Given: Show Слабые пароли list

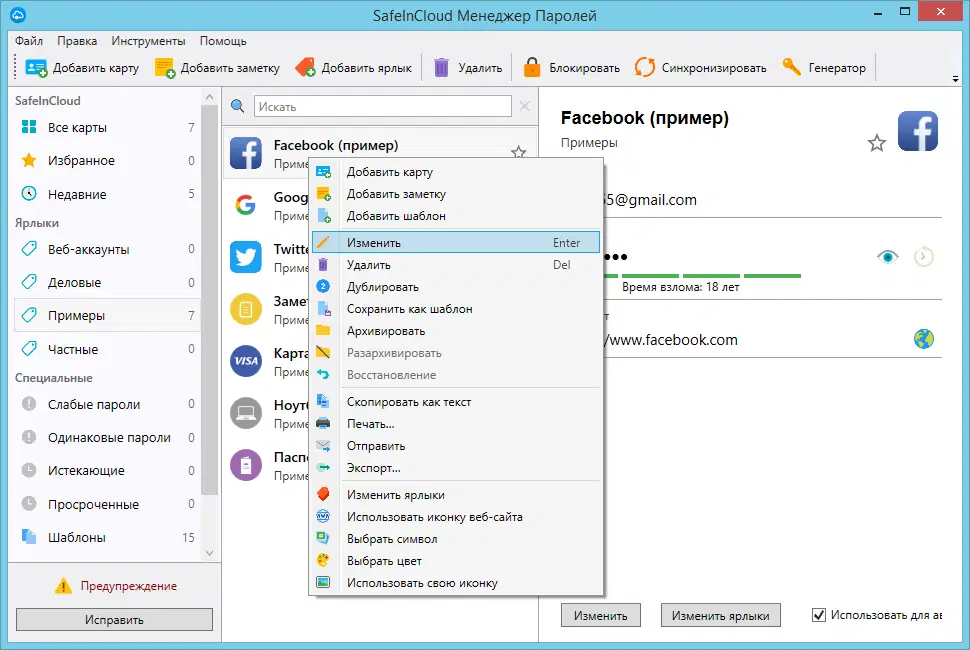Looking at the screenshot, I should (x=107, y=404).
